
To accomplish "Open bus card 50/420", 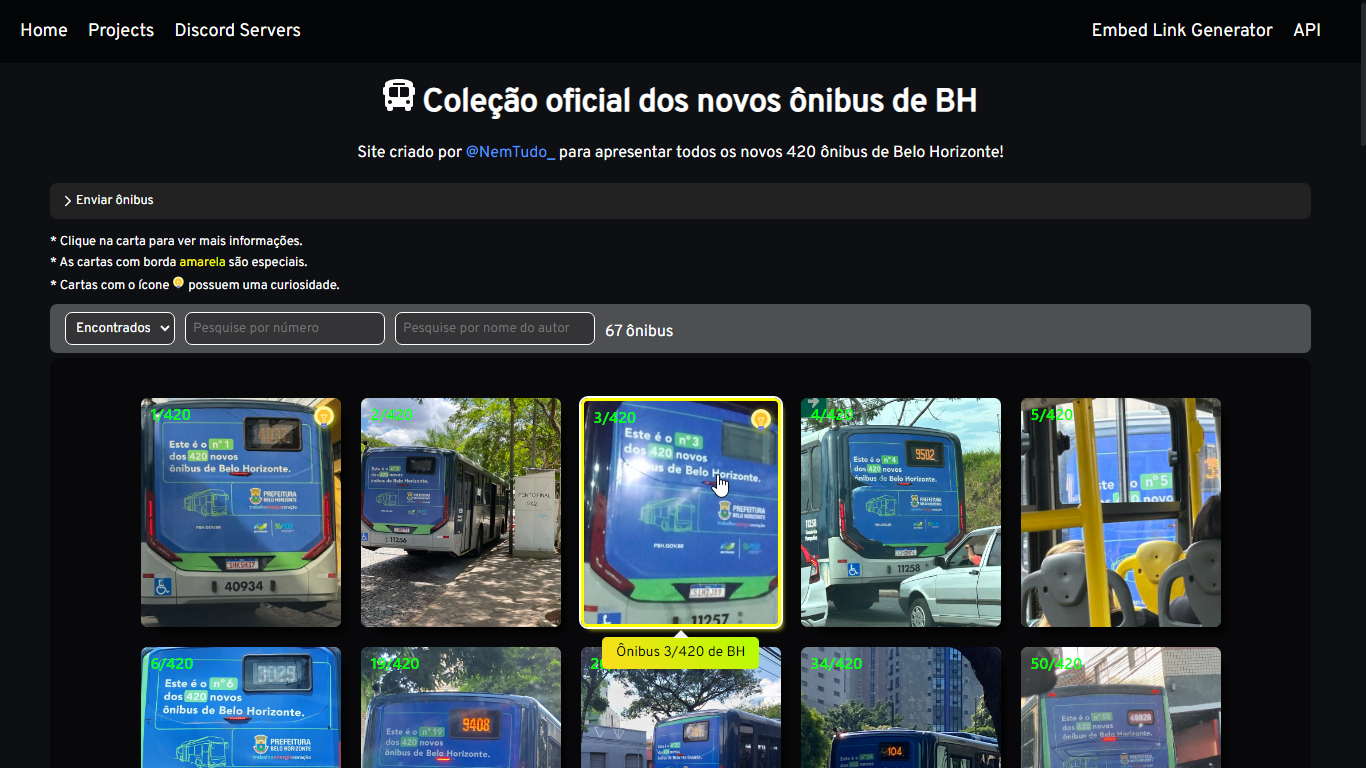I will 1121,708.
